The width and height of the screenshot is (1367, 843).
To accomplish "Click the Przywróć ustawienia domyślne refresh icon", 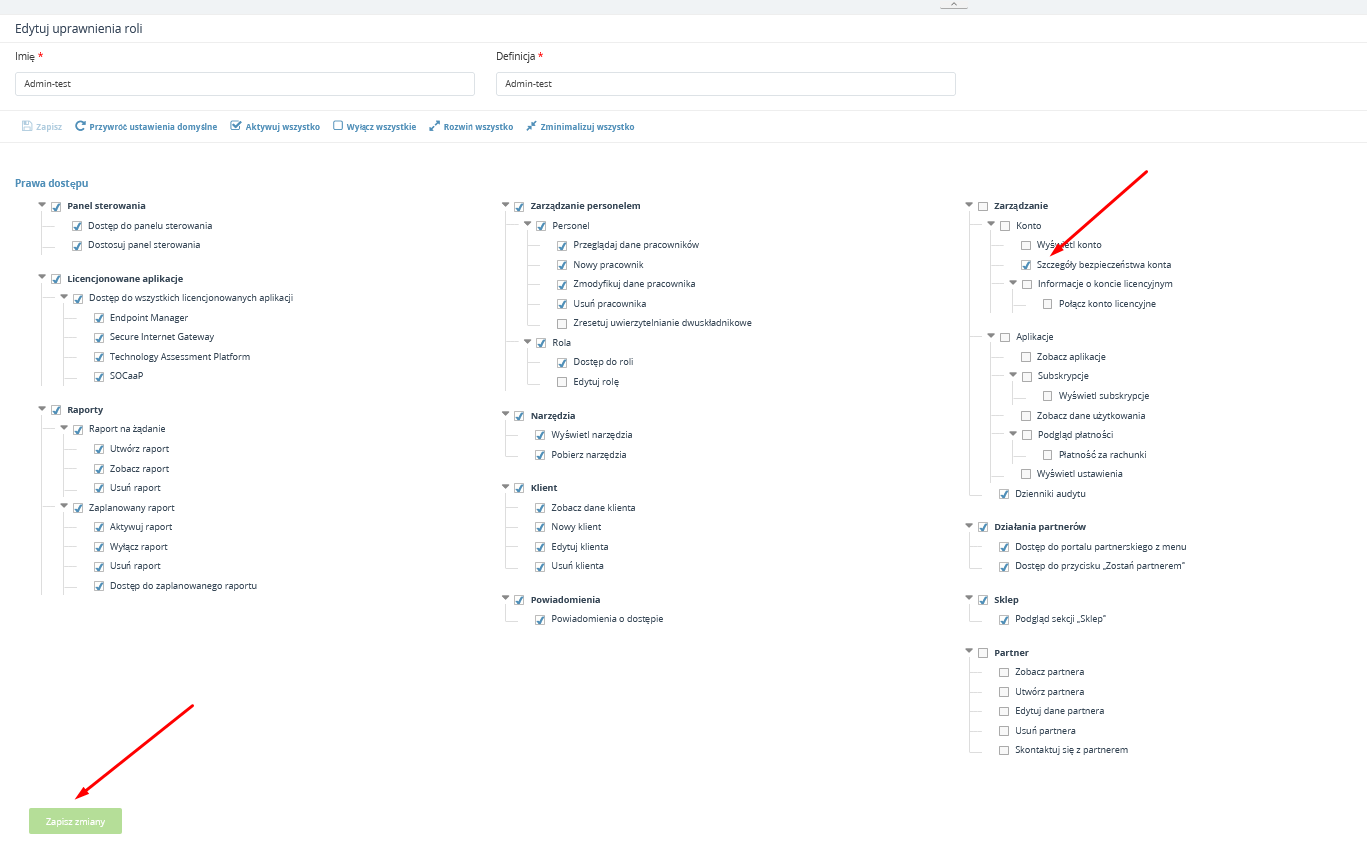I will [x=80, y=127].
